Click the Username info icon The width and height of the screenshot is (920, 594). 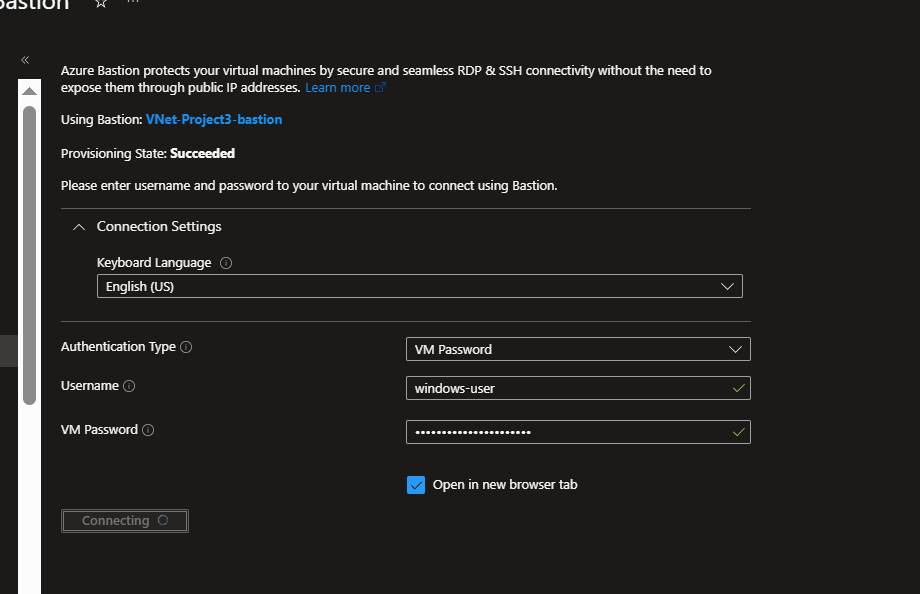tap(129, 386)
